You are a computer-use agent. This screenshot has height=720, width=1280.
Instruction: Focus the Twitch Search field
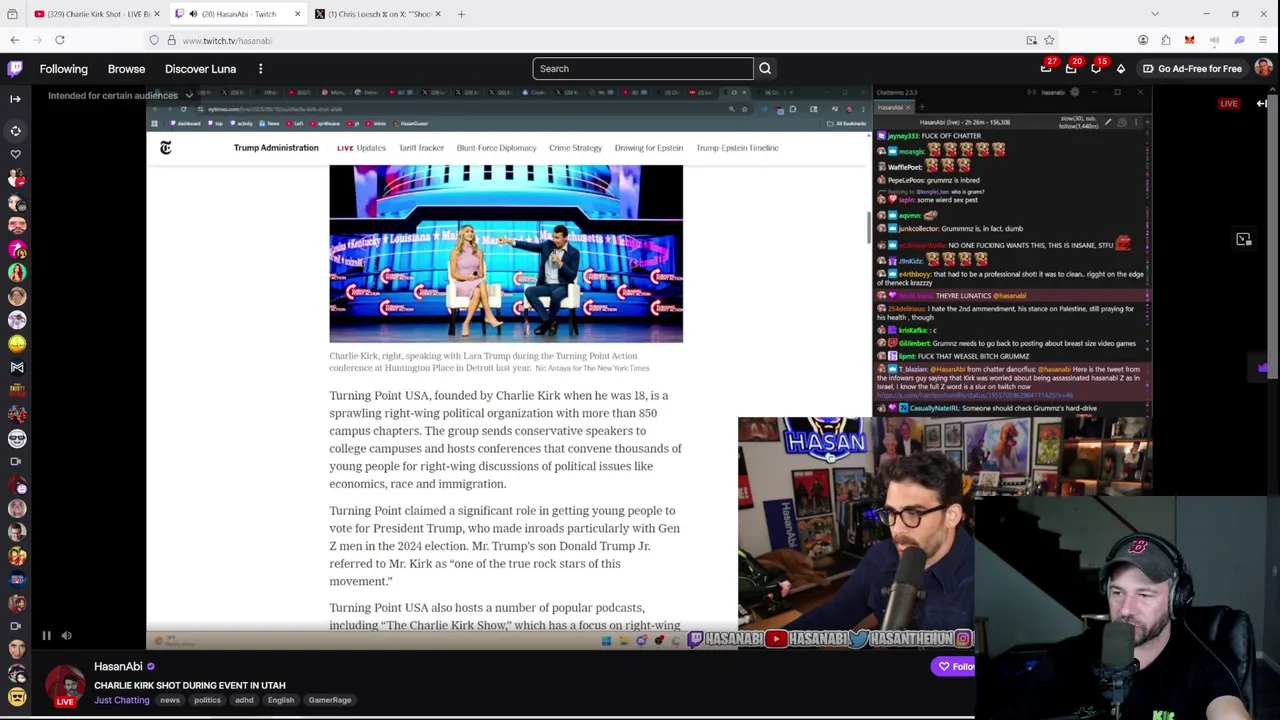(643, 68)
